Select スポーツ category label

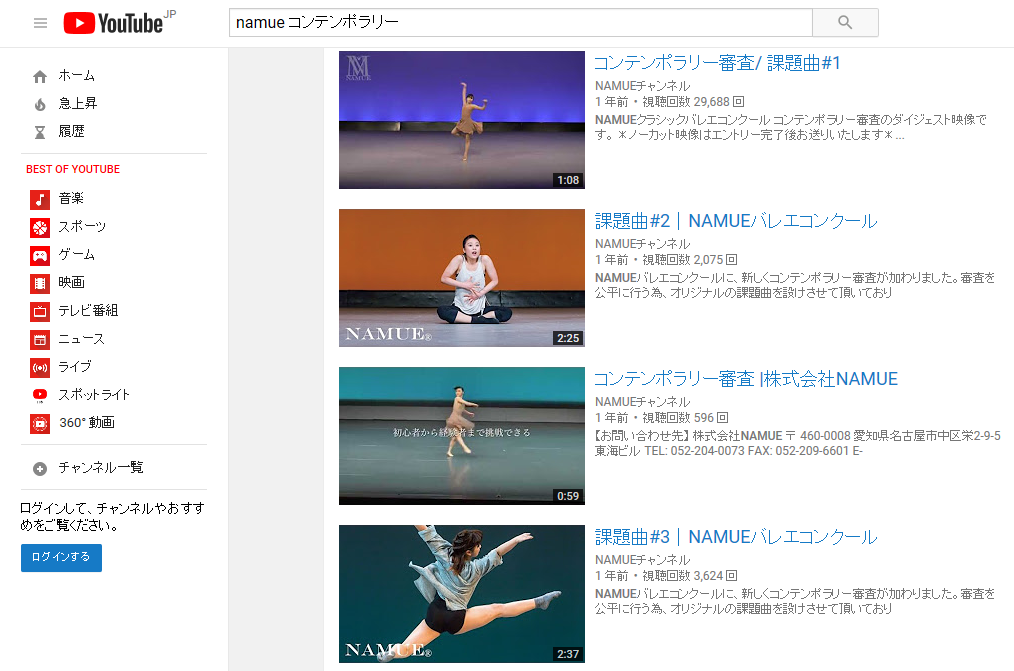82,226
